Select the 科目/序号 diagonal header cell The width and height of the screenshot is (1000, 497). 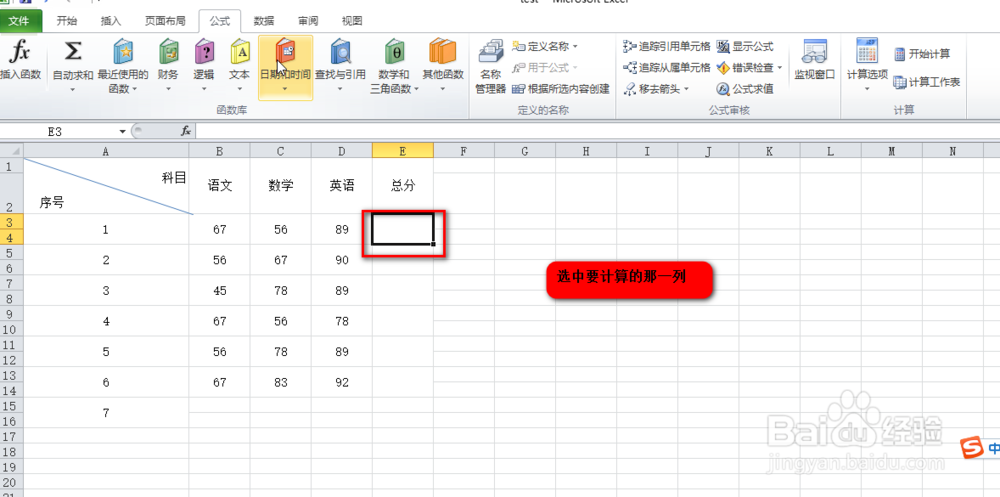tap(106, 186)
